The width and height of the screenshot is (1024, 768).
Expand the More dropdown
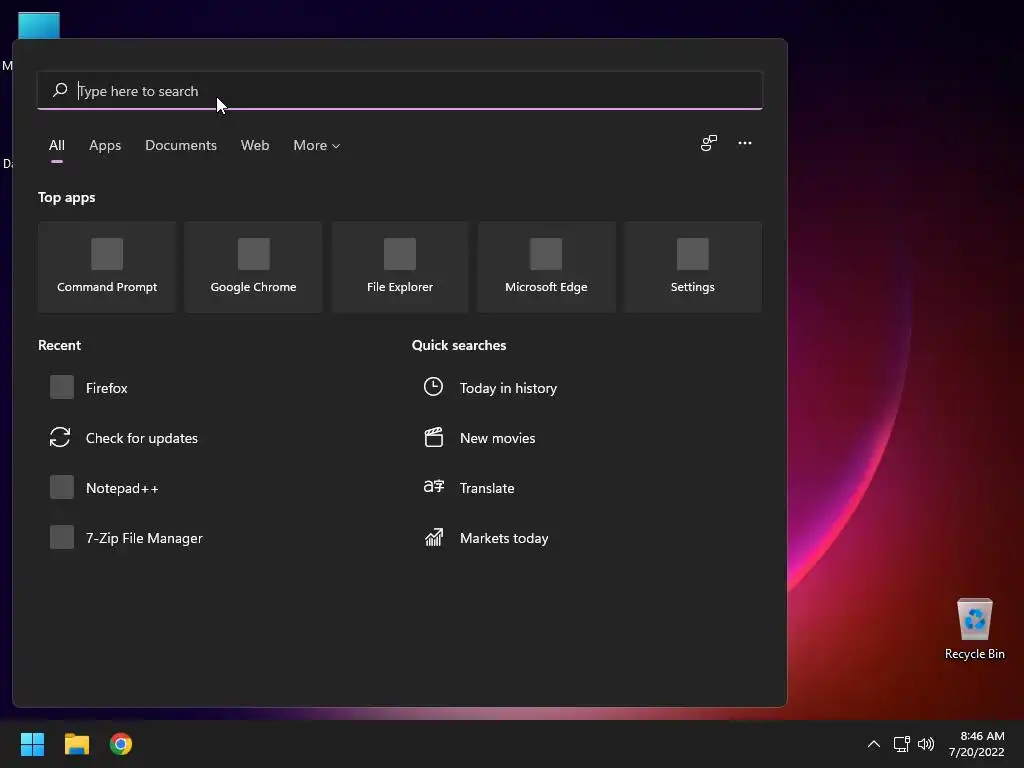317,145
